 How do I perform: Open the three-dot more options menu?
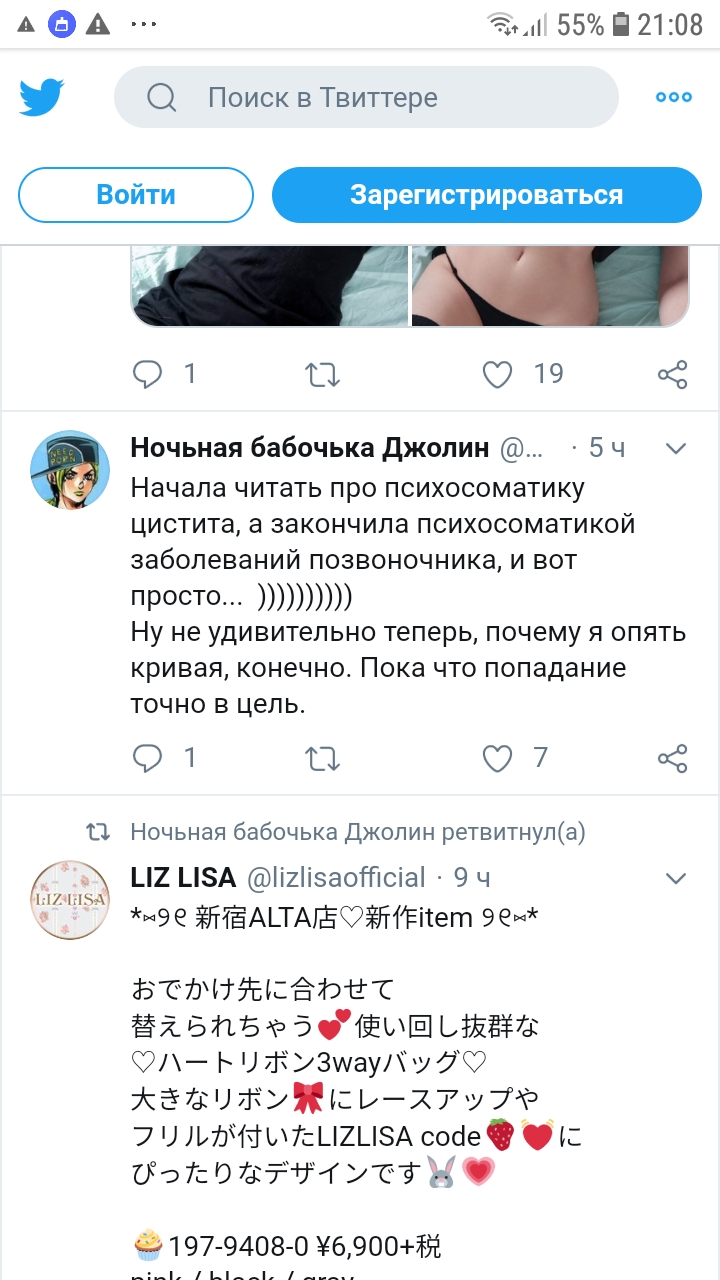click(x=673, y=97)
